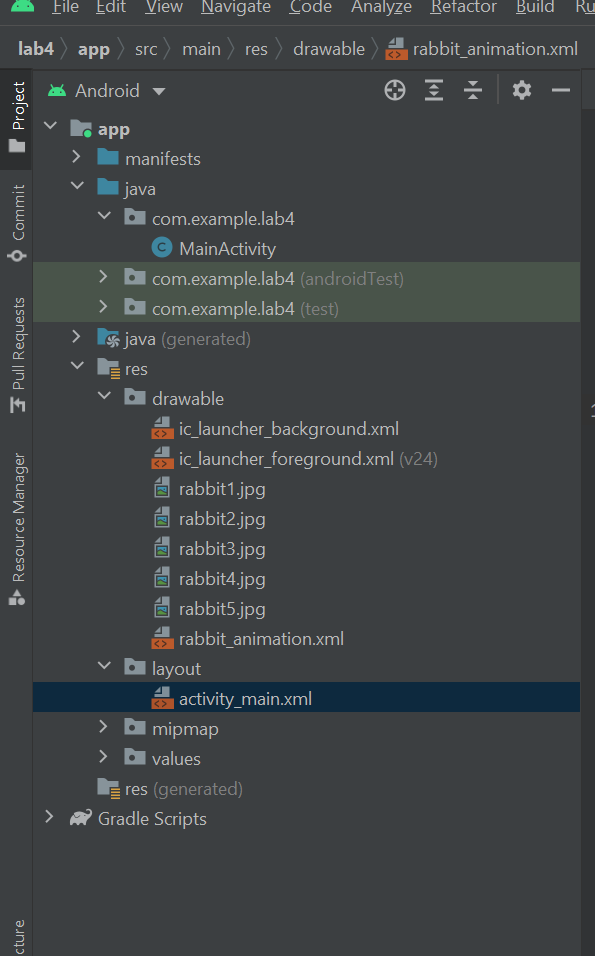Collapse the drawable folder
The height and width of the screenshot is (956, 595).
pos(104,398)
